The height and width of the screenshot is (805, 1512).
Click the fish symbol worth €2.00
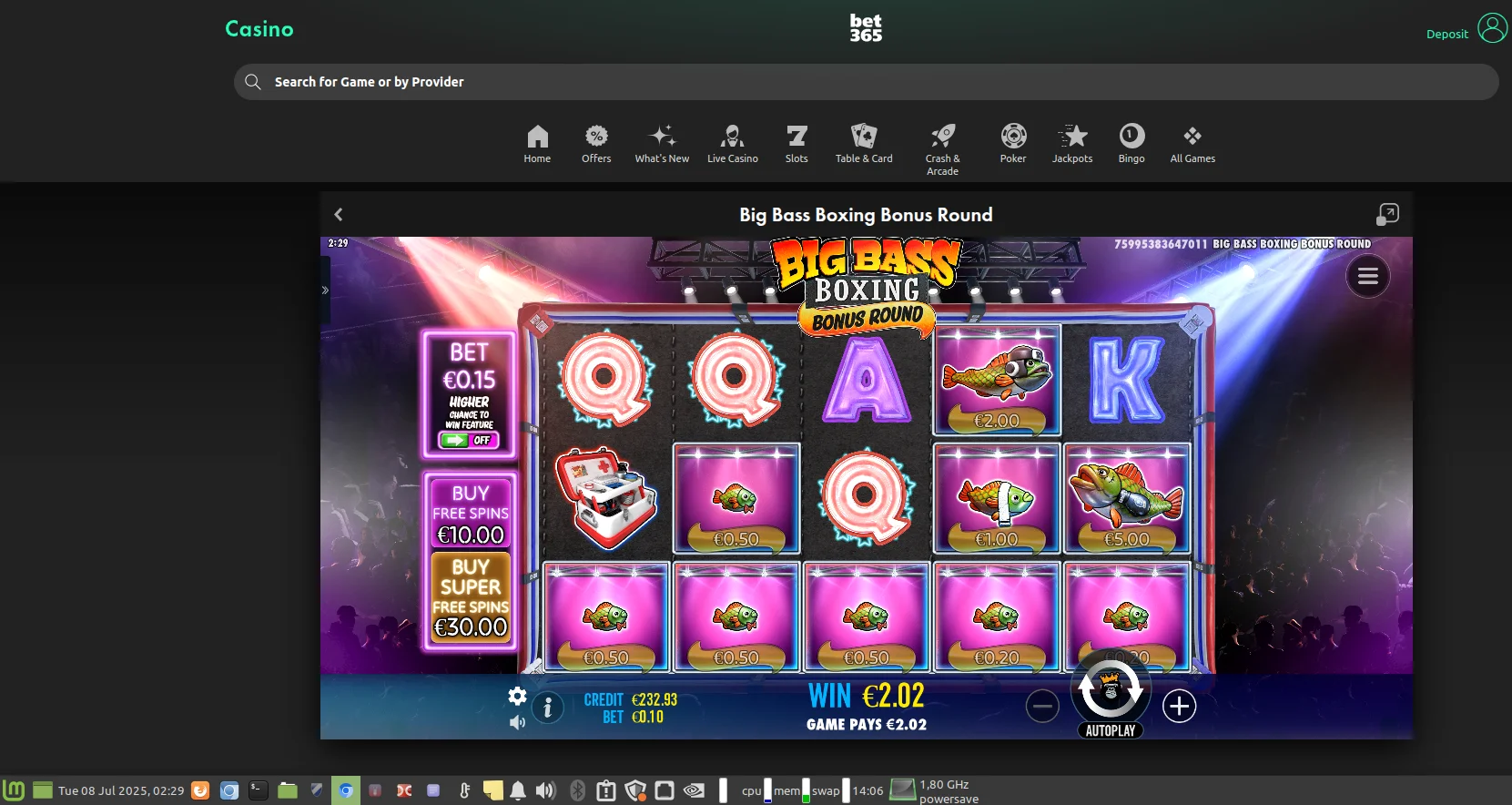[997, 379]
